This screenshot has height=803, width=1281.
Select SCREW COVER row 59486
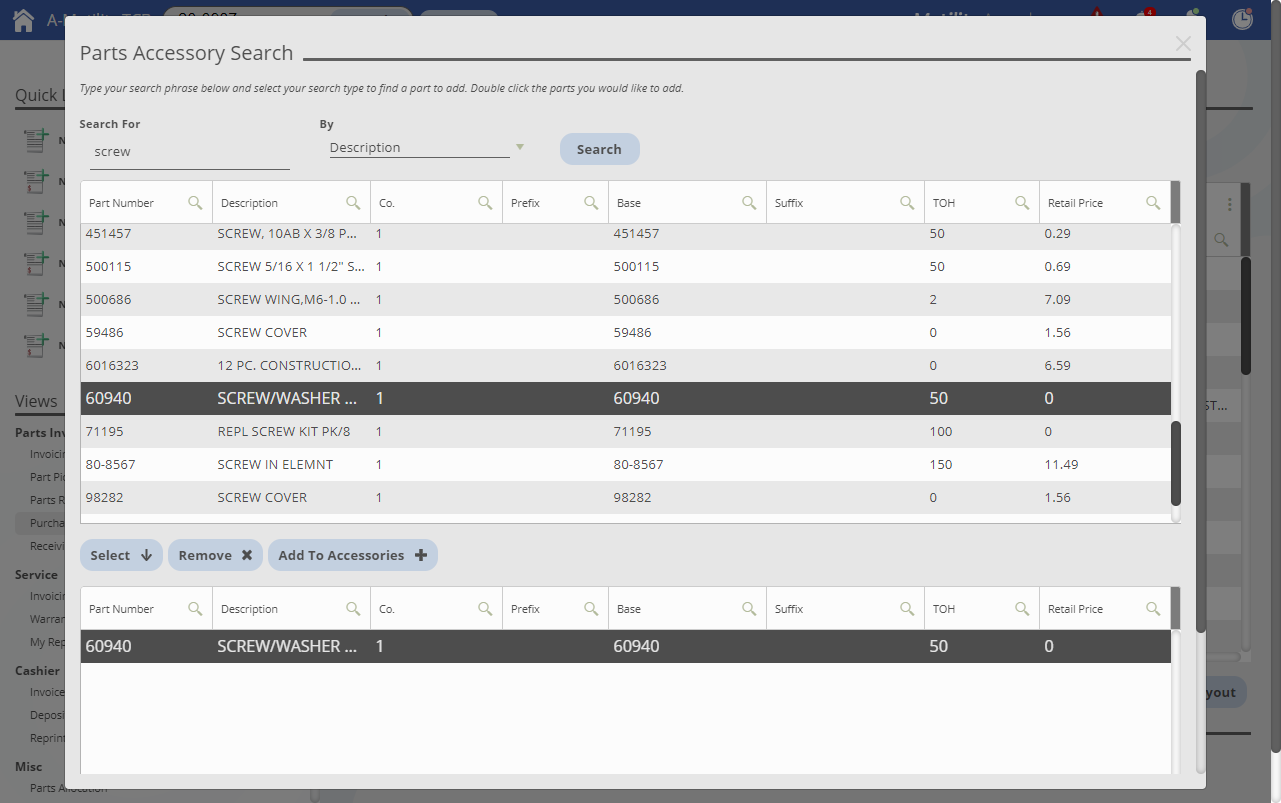point(626,332)
